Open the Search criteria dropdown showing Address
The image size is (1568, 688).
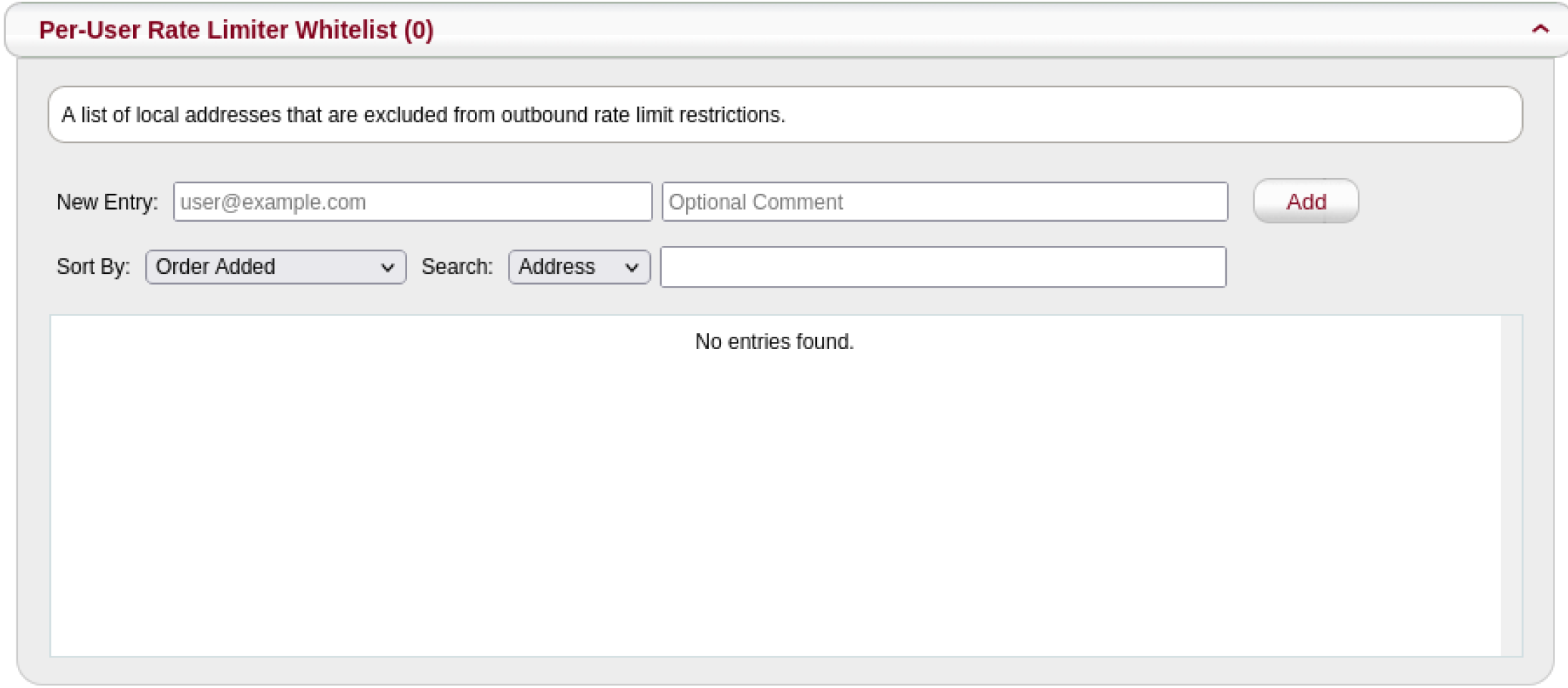[x=578, y=267]
